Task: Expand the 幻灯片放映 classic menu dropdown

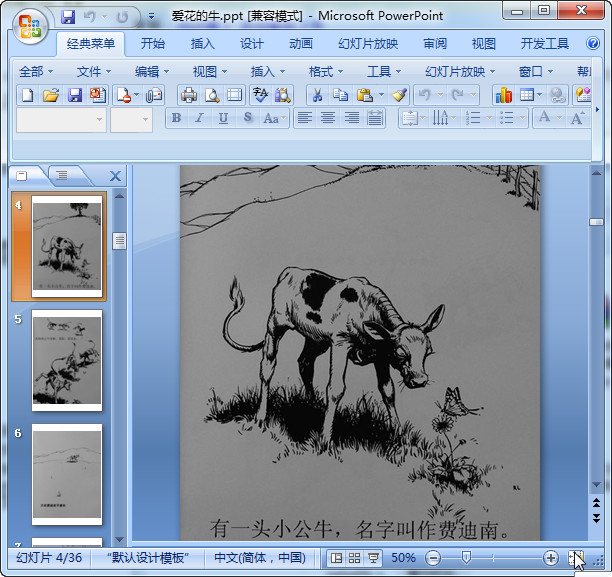Action: click(x=459, y=71)
